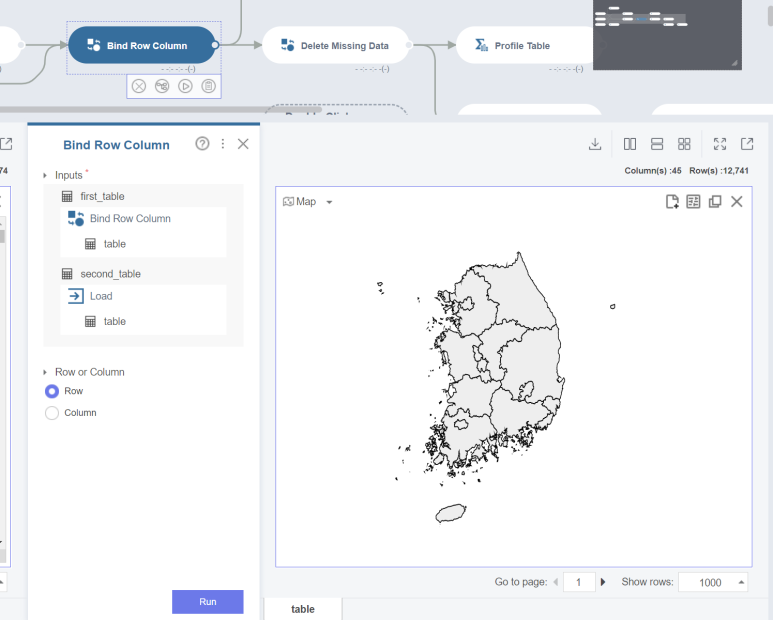Open the chart settings icon
This screenshot has width=773, height=620.
pos(693,202)
